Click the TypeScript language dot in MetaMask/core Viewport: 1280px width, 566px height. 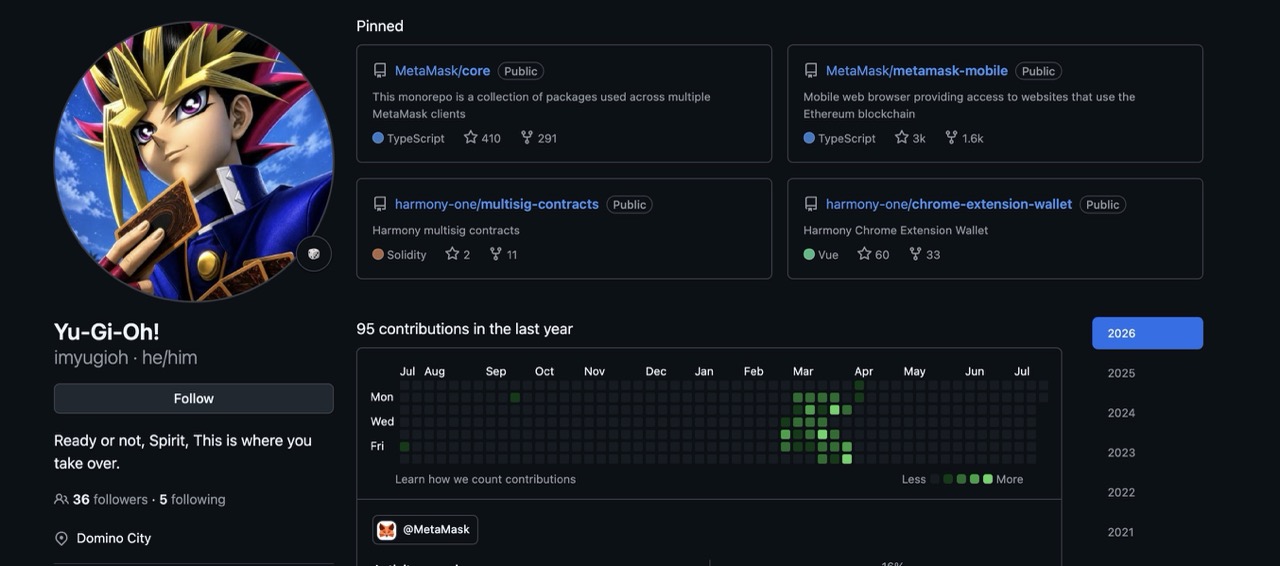click(378, 138)
